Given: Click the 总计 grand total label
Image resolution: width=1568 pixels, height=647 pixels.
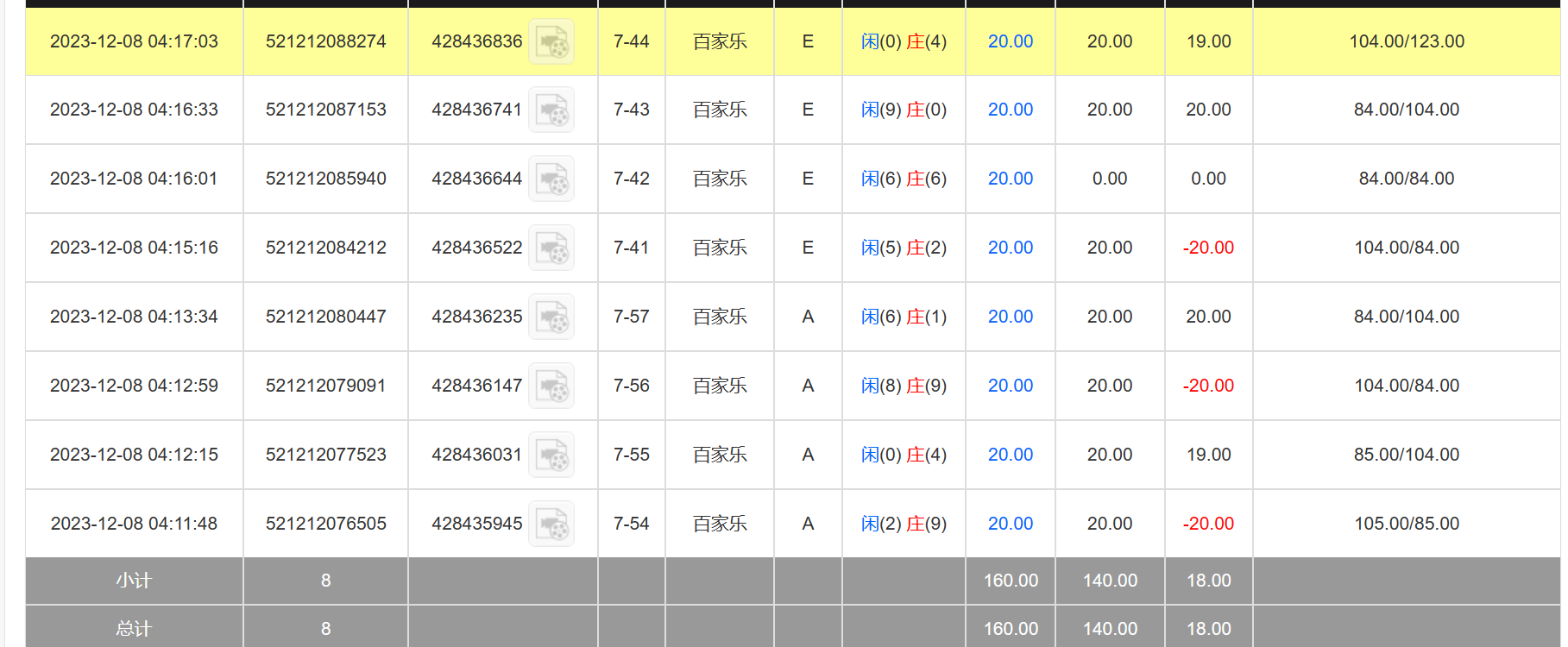Looking at the screenshot, I should tap(134, 629).
